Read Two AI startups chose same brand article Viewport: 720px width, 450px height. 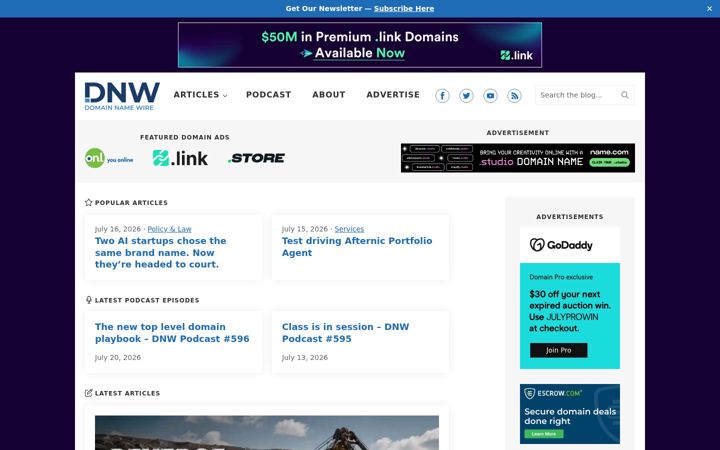pyautogui.click(x=160, y=253)
